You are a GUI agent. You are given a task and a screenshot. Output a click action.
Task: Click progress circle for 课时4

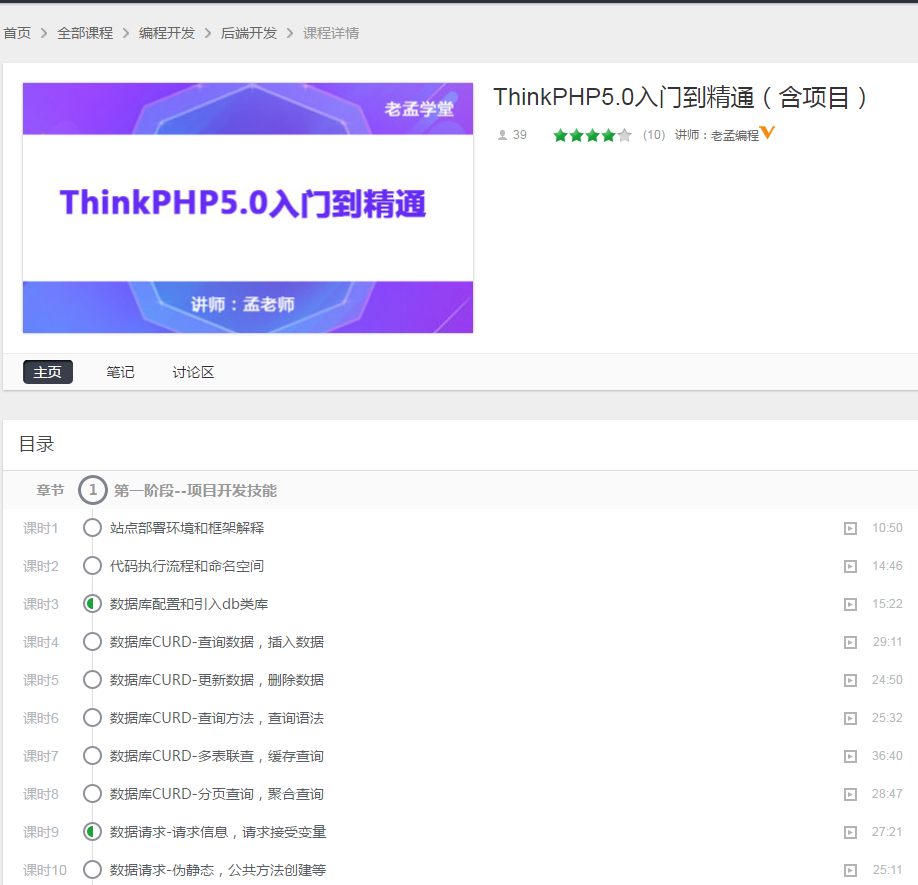[x=92, y=642]
